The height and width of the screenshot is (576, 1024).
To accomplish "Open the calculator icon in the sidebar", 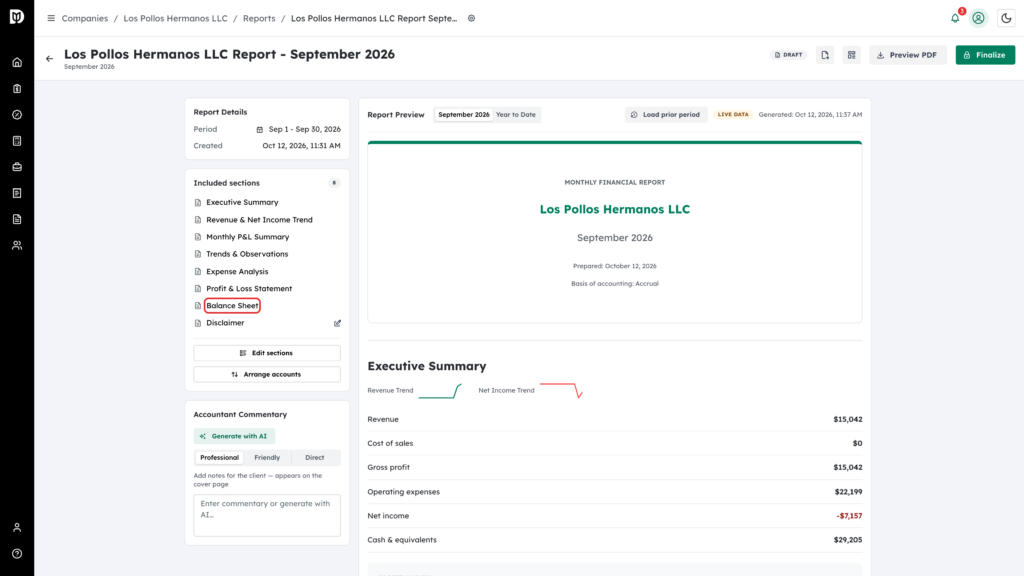I will (x=17, y=141).
